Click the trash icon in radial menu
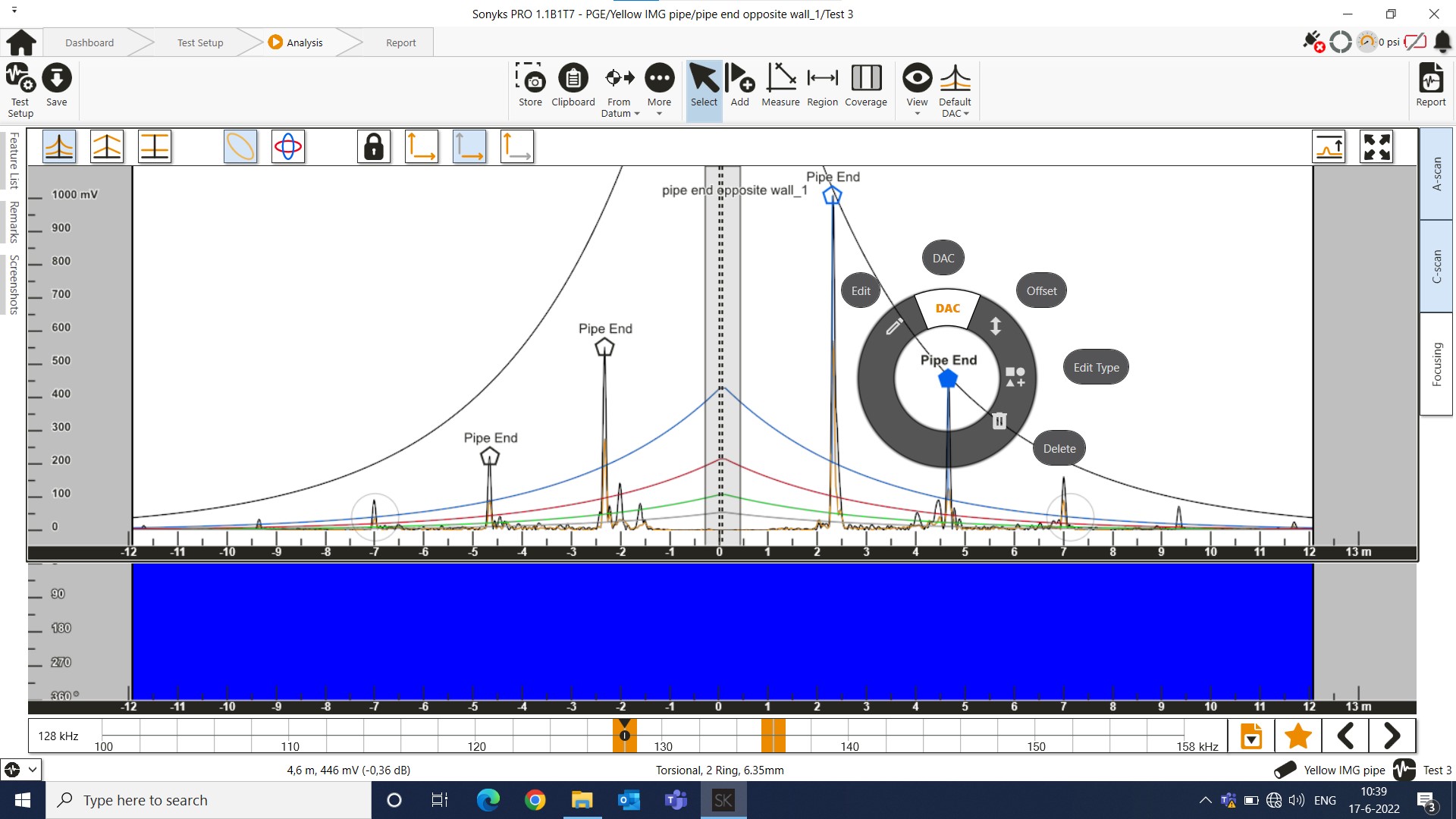The height and width of the screenshot is (819, 1456). tap(999, 421)
